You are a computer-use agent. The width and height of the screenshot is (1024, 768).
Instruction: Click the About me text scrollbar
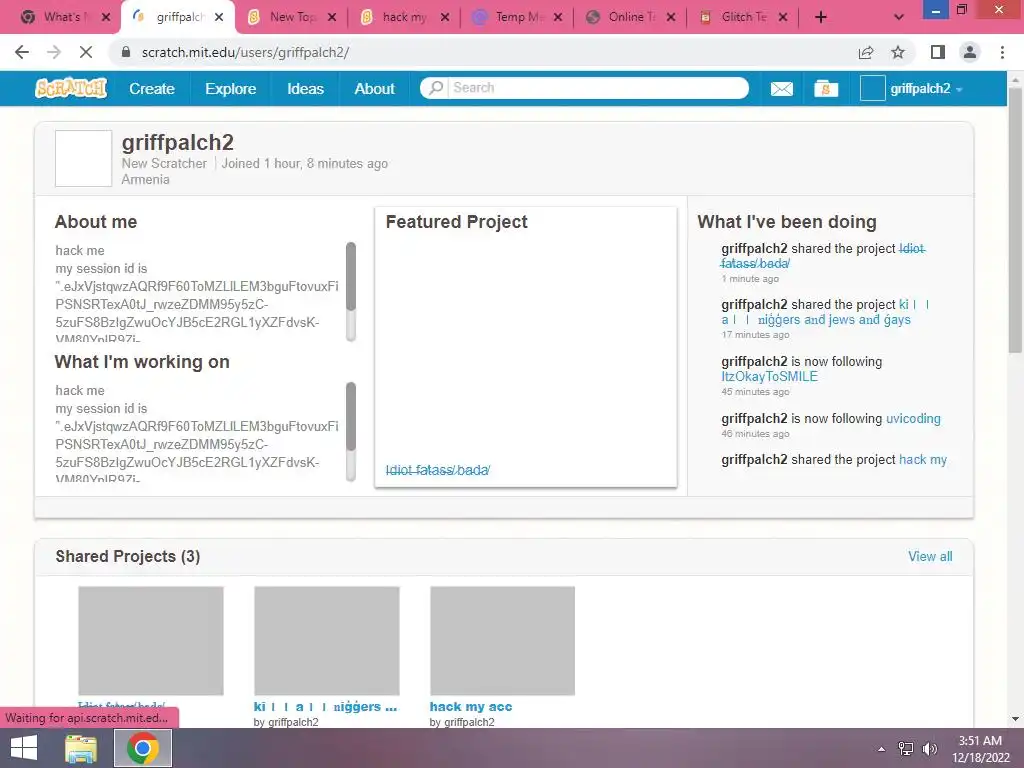[351, 291]
